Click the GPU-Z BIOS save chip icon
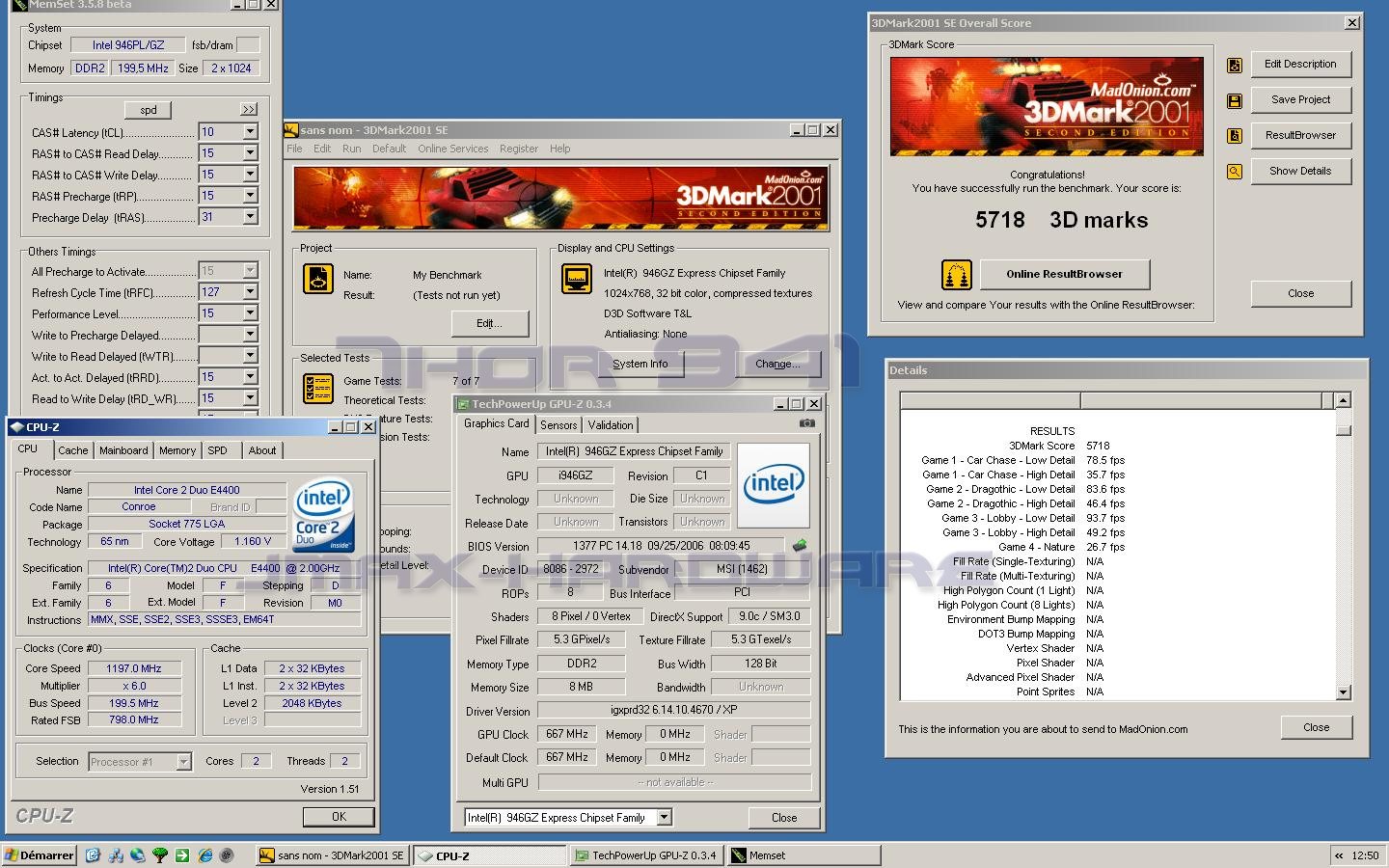This screenshot has height=868, width=1389. (x=800, y=545)
